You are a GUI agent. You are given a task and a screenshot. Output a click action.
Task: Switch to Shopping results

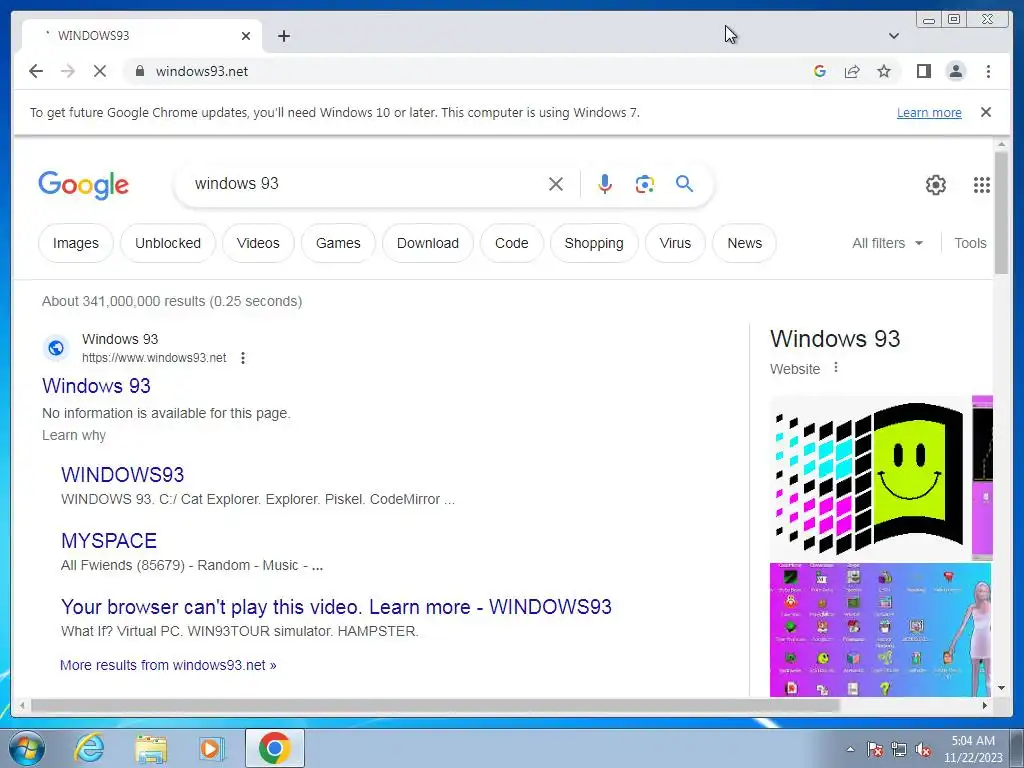point(594,243)
